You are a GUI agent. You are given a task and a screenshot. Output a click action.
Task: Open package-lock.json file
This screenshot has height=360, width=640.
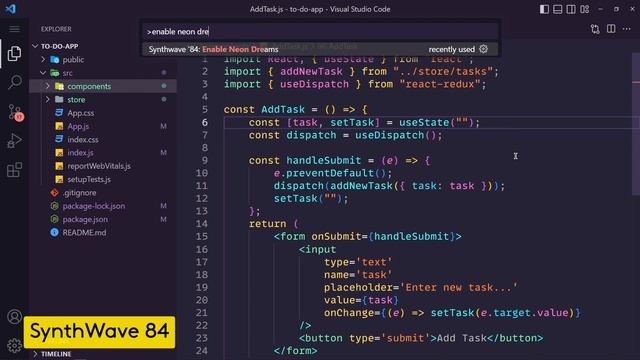93,206
